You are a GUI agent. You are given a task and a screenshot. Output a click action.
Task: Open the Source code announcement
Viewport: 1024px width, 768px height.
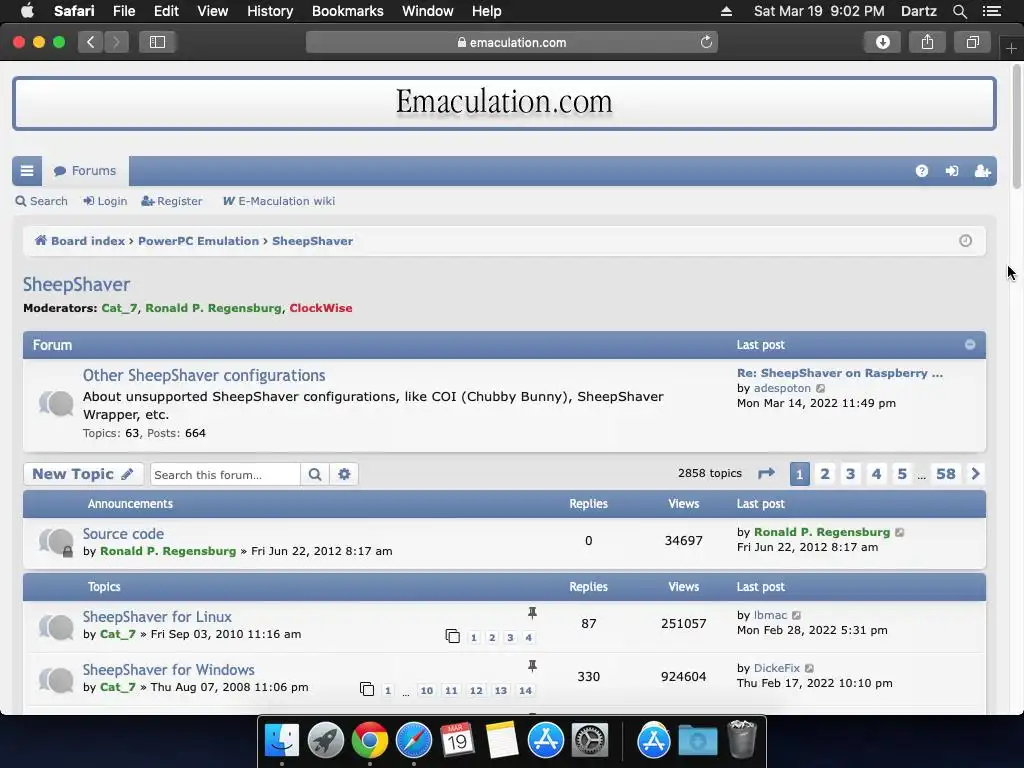click(x=123, y=534)
